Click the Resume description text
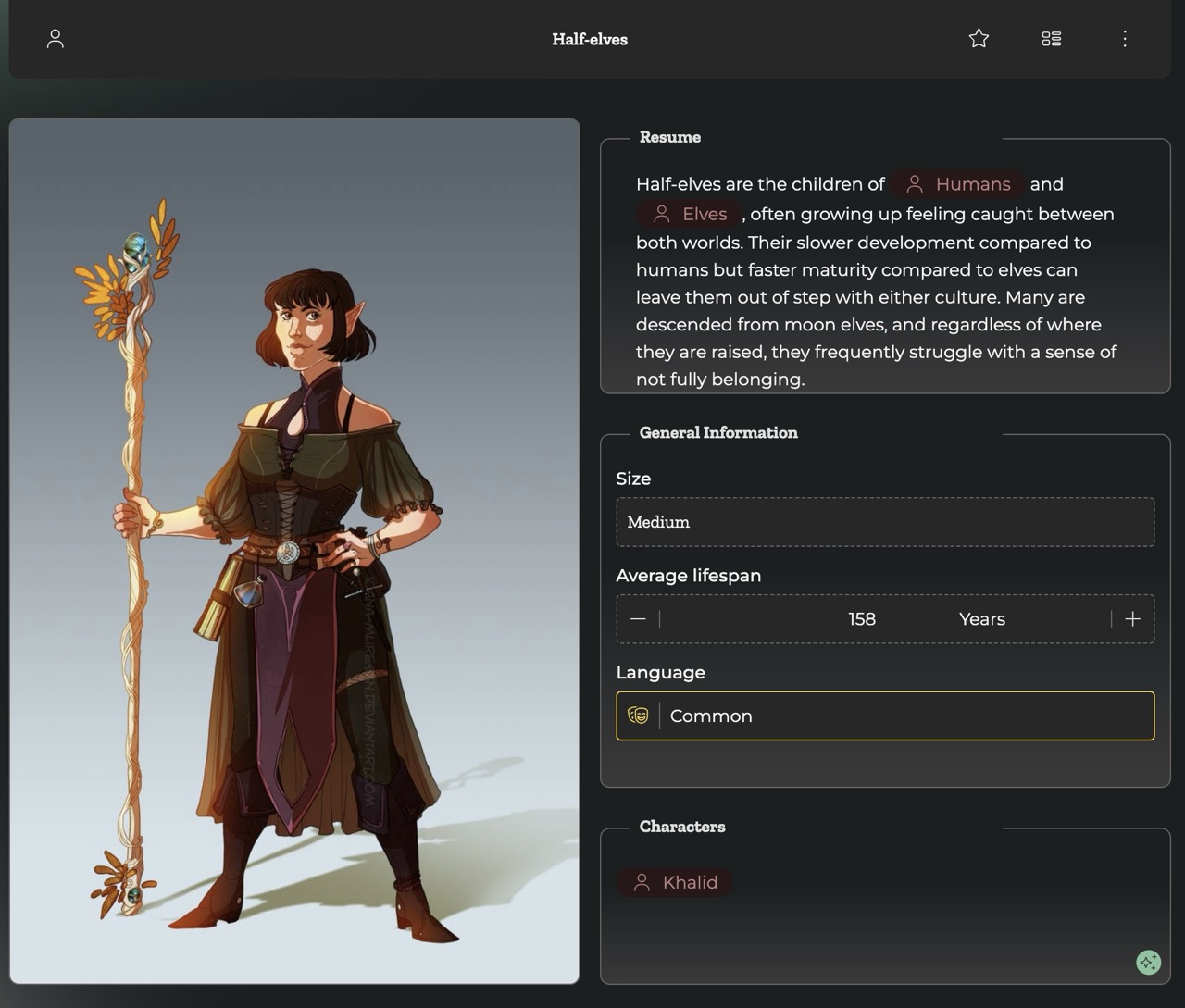This screenshot has height=1008, width=1185. 876,297
